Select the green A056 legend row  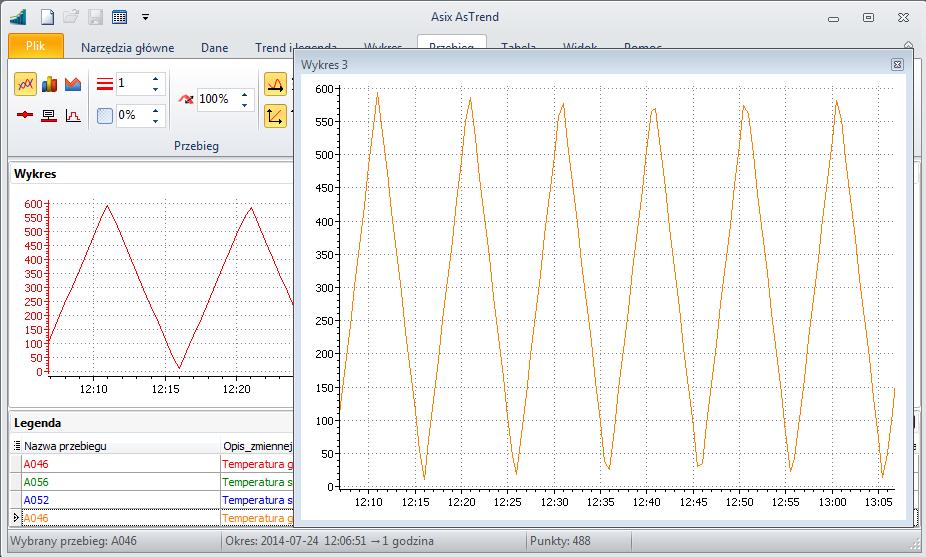[x=121, y=482]
